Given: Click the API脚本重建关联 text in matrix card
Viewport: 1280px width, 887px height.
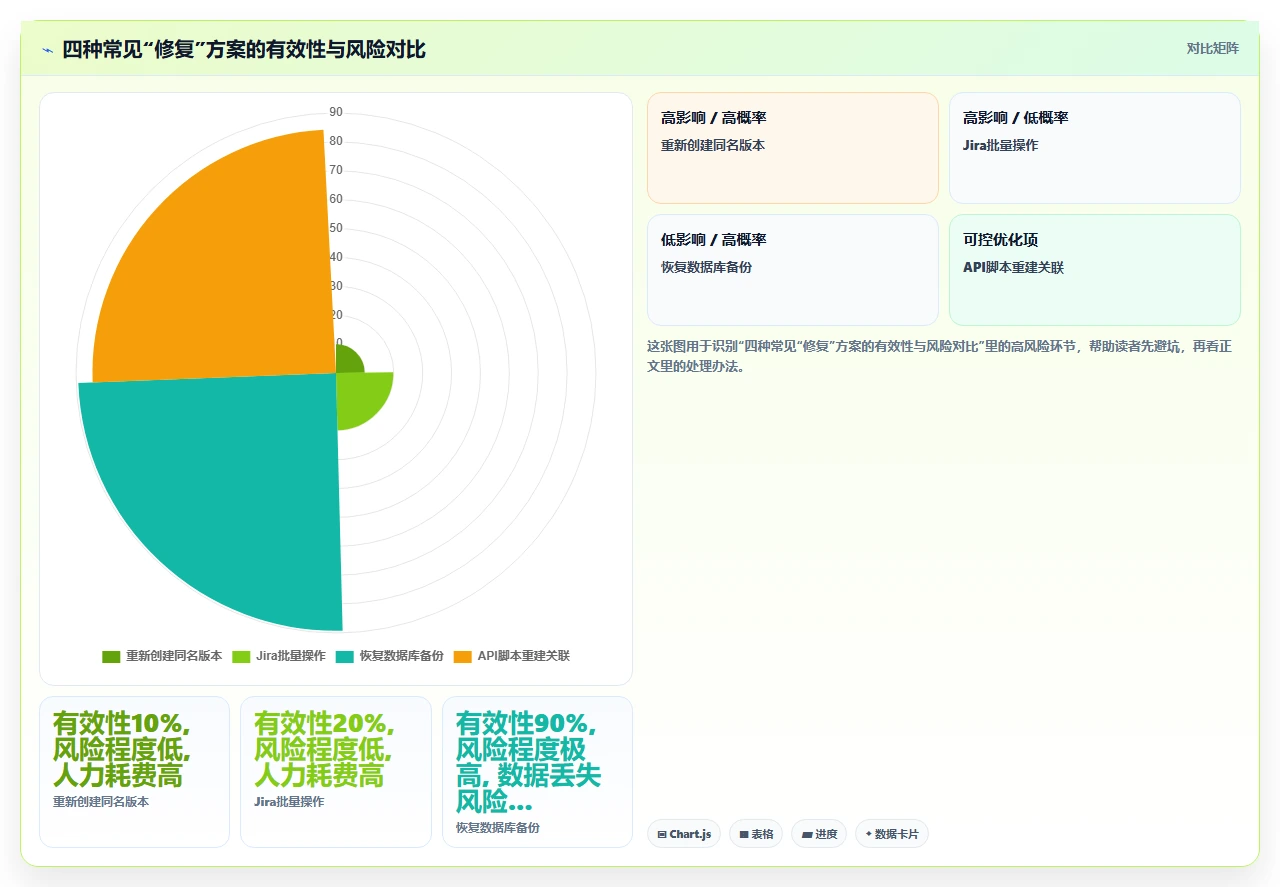Looking at the screenshot, I should pyautogui.click(x=1013, y=268).
